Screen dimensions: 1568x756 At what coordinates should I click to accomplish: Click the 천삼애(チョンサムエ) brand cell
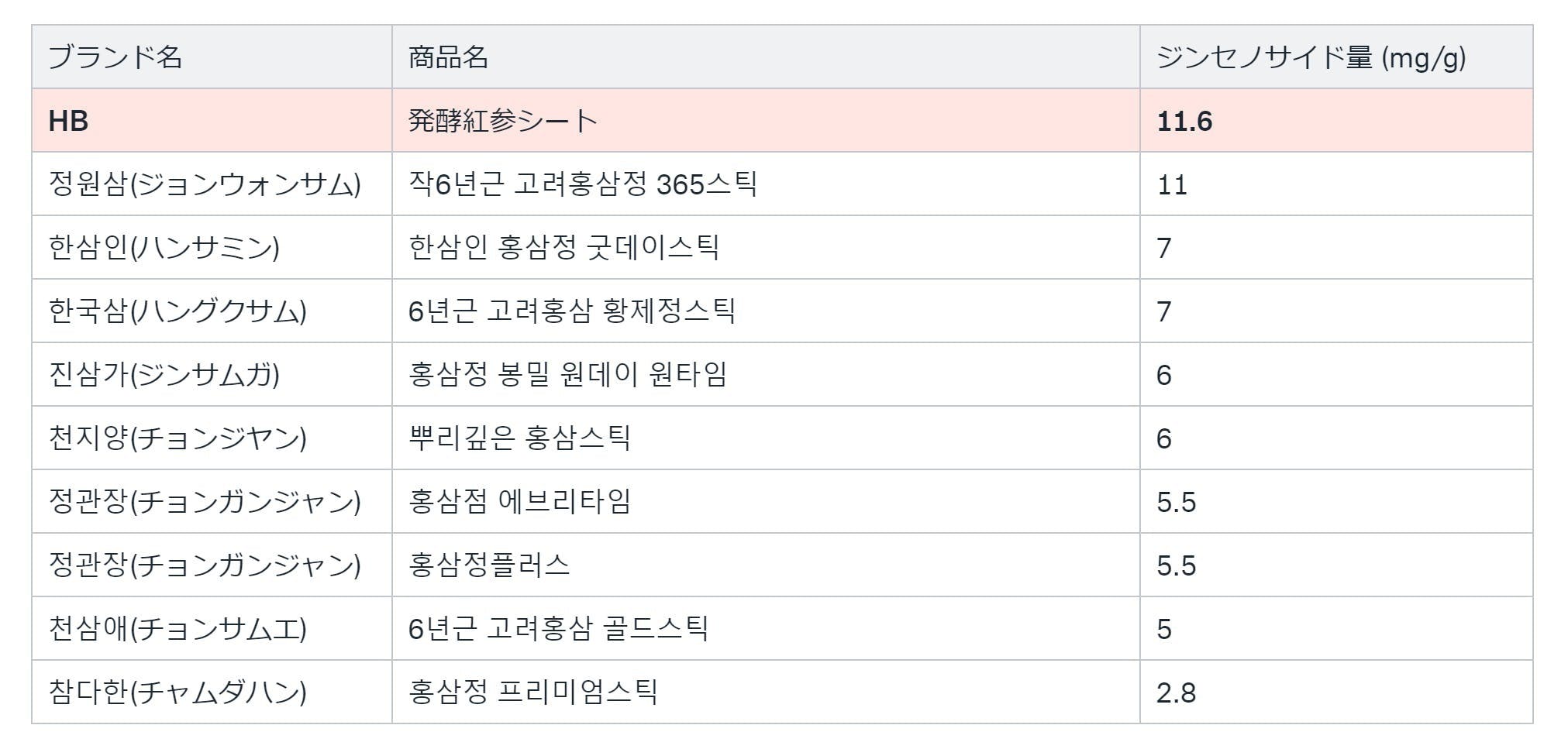(x=177, y=629)
